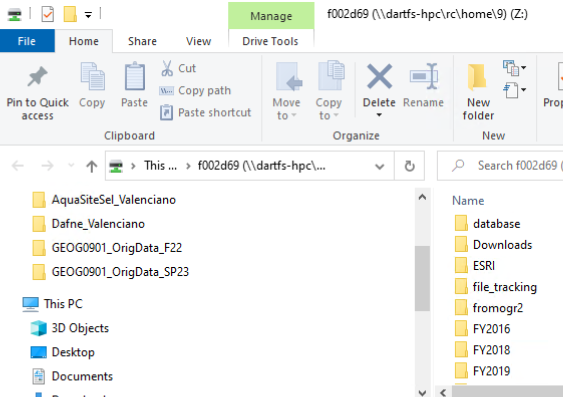Screen dimensions: 563x397
Task: Select This PC in navigation pane
Action: point(53,304)
